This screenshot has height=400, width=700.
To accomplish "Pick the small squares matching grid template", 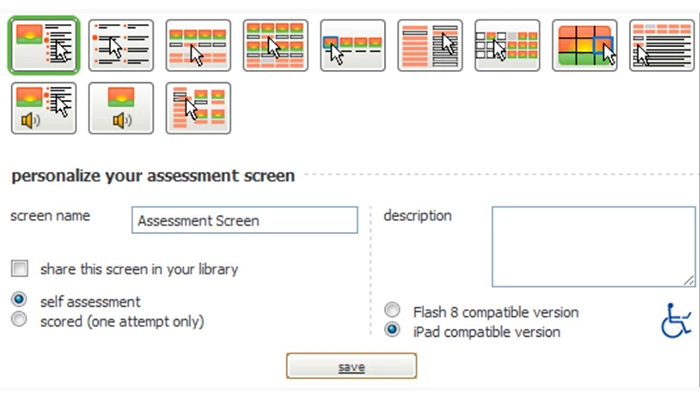I will tap(507, 46).
